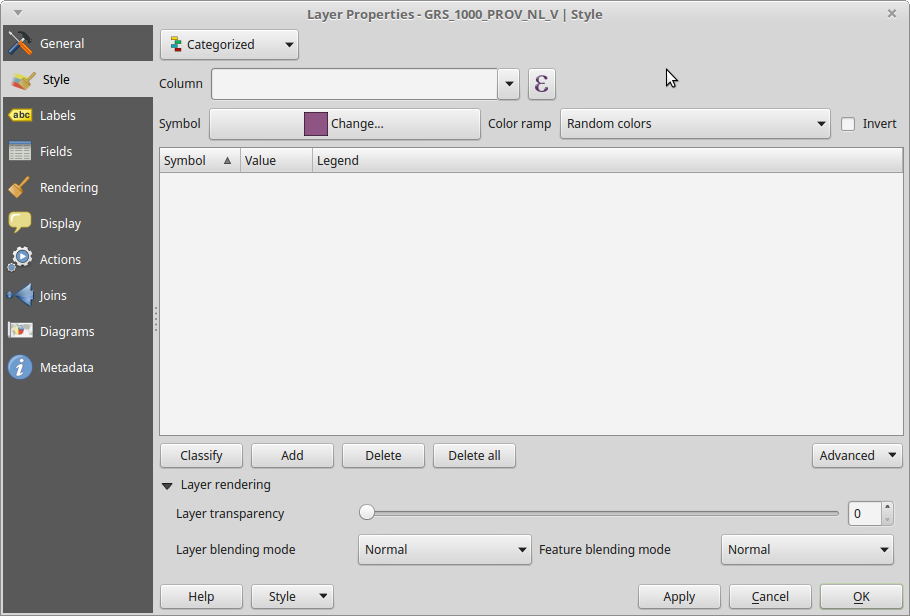Enable the Invert color ramp checkbox
Screen dimensions: 910x616
point(848,124)
